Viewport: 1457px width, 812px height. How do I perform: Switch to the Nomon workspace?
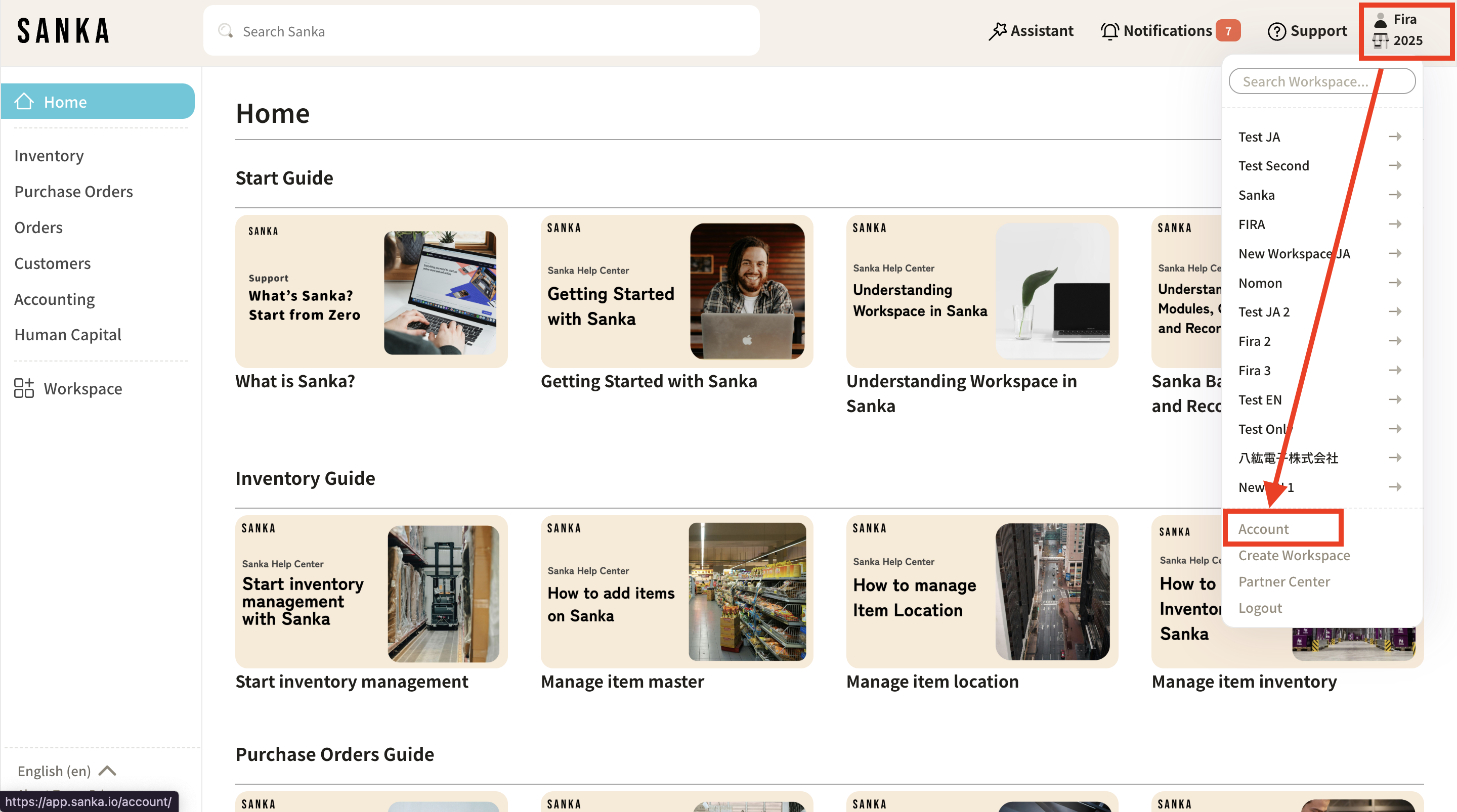[1260, 283]
